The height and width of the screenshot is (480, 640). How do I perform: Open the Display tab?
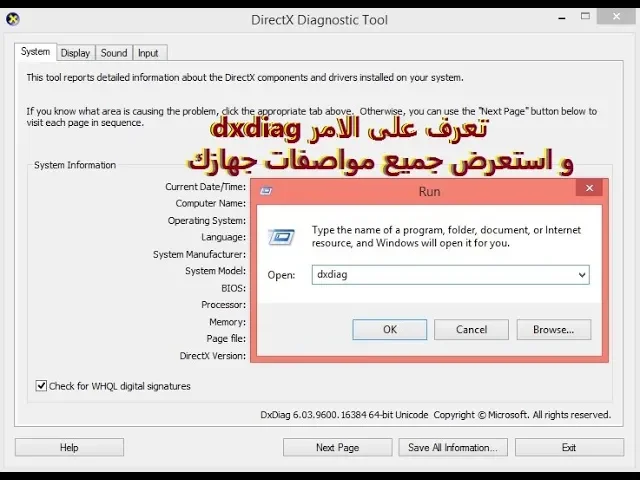tap(75, 53)
